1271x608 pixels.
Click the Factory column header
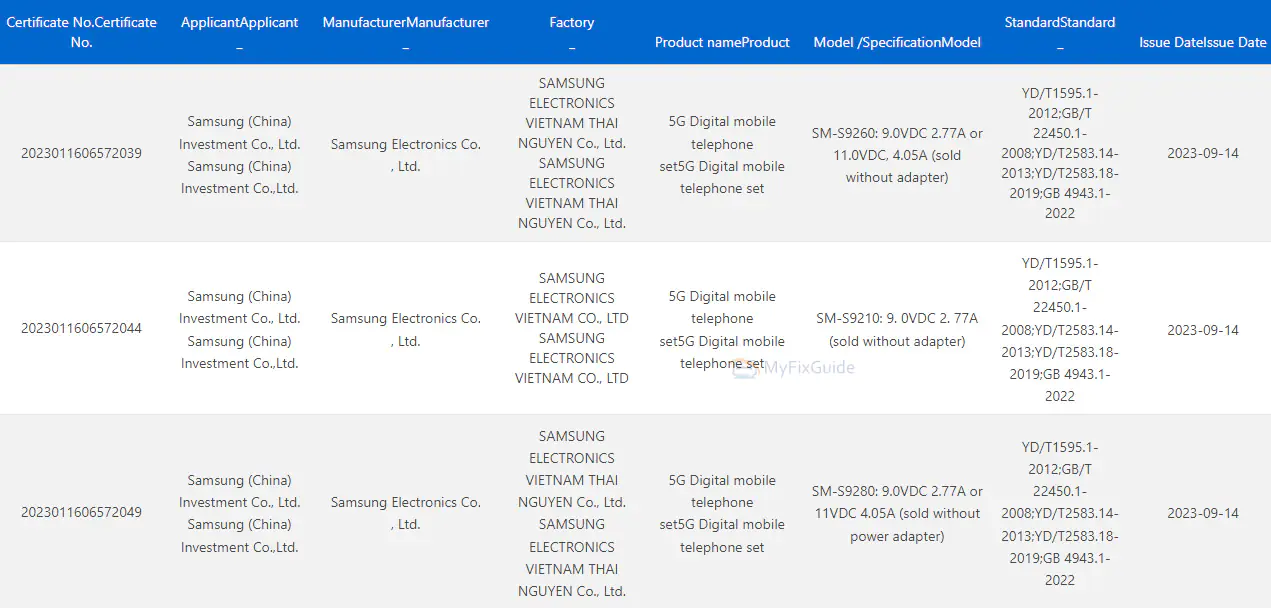tap(571, 32)
